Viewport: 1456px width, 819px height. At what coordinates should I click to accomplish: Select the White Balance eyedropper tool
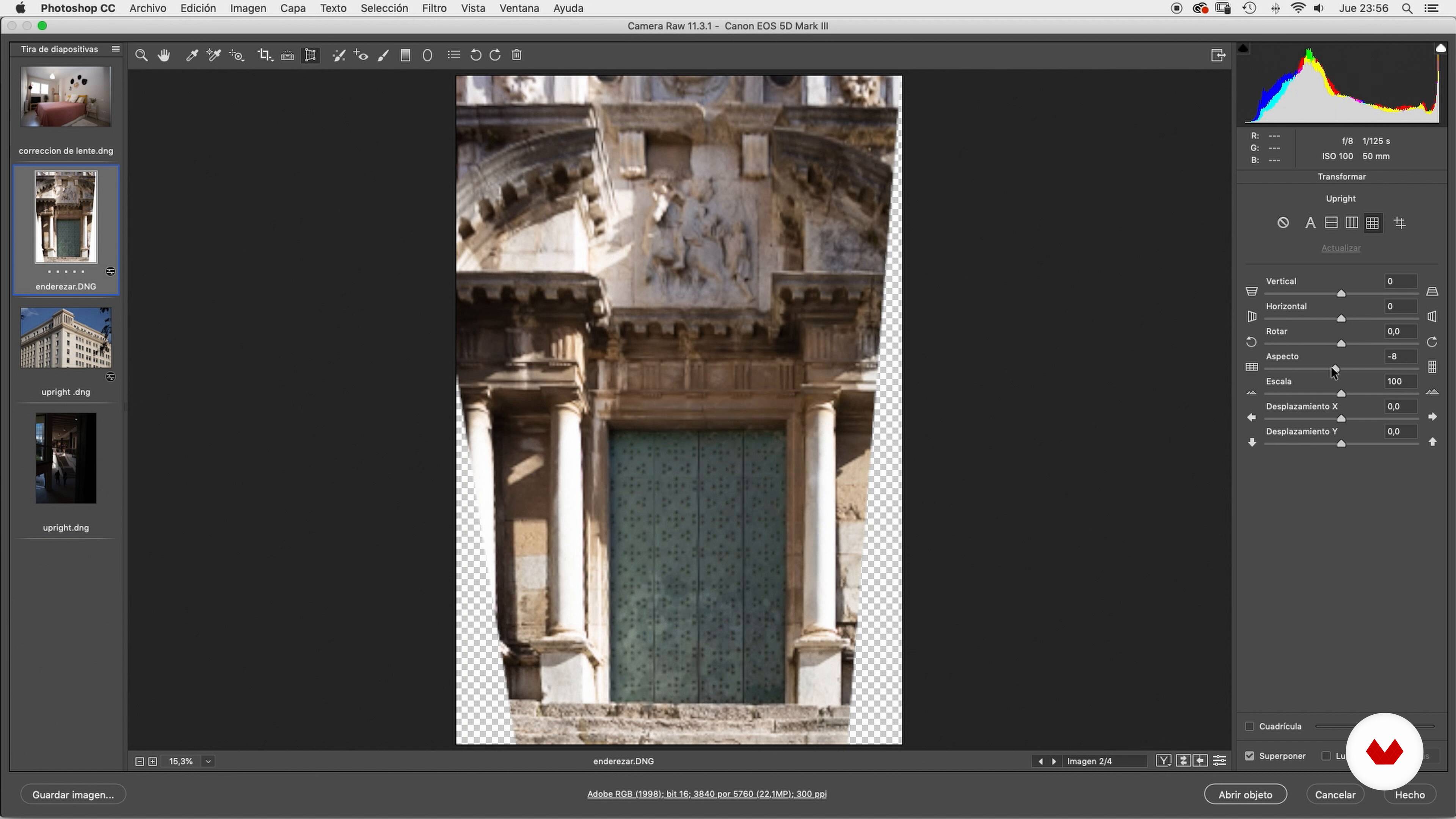192,55
